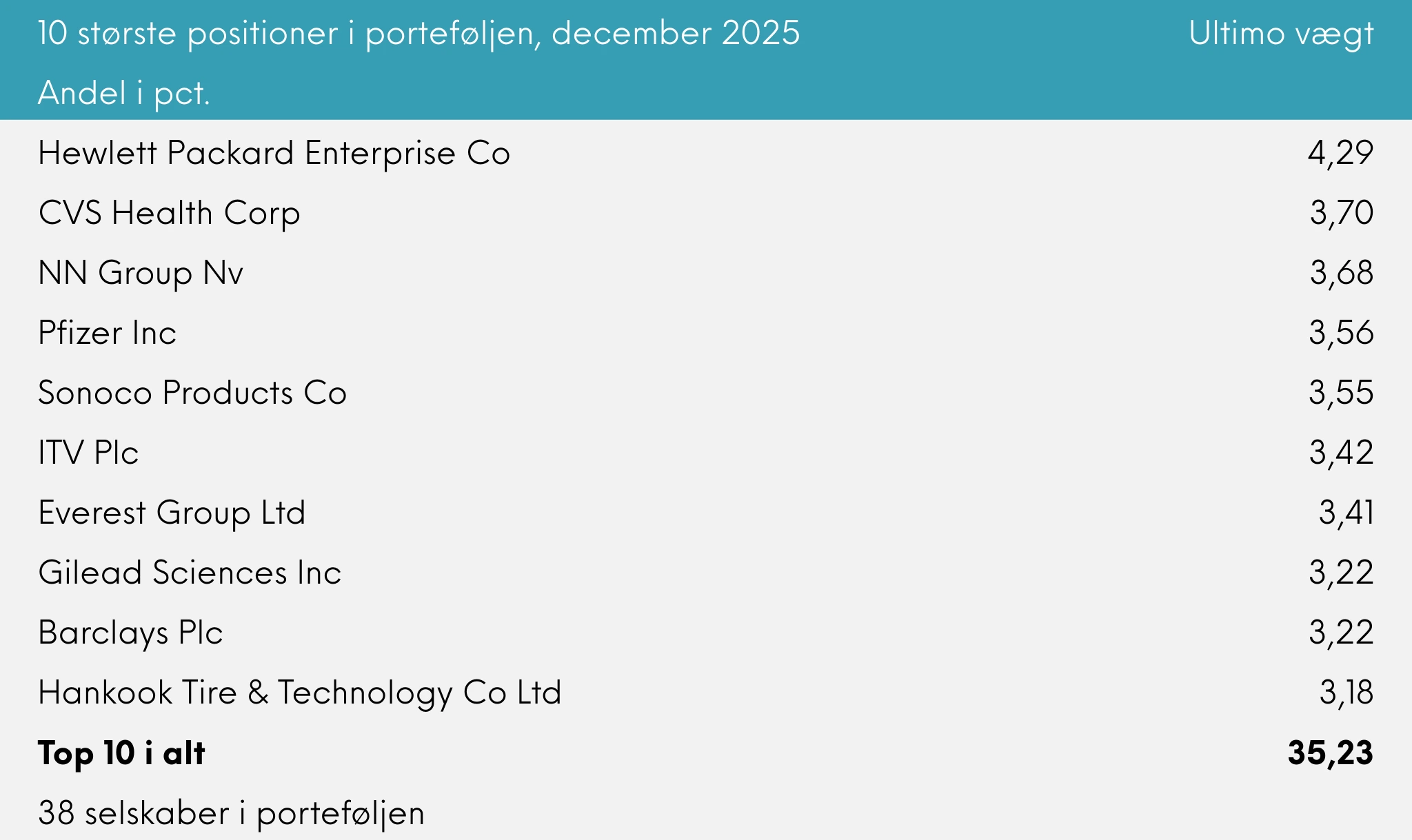The height and width of the screenshot is (840, 1412).
Task: Click the Hewlett Packard Enterprise Co row
Action: [x=274, y=153]
